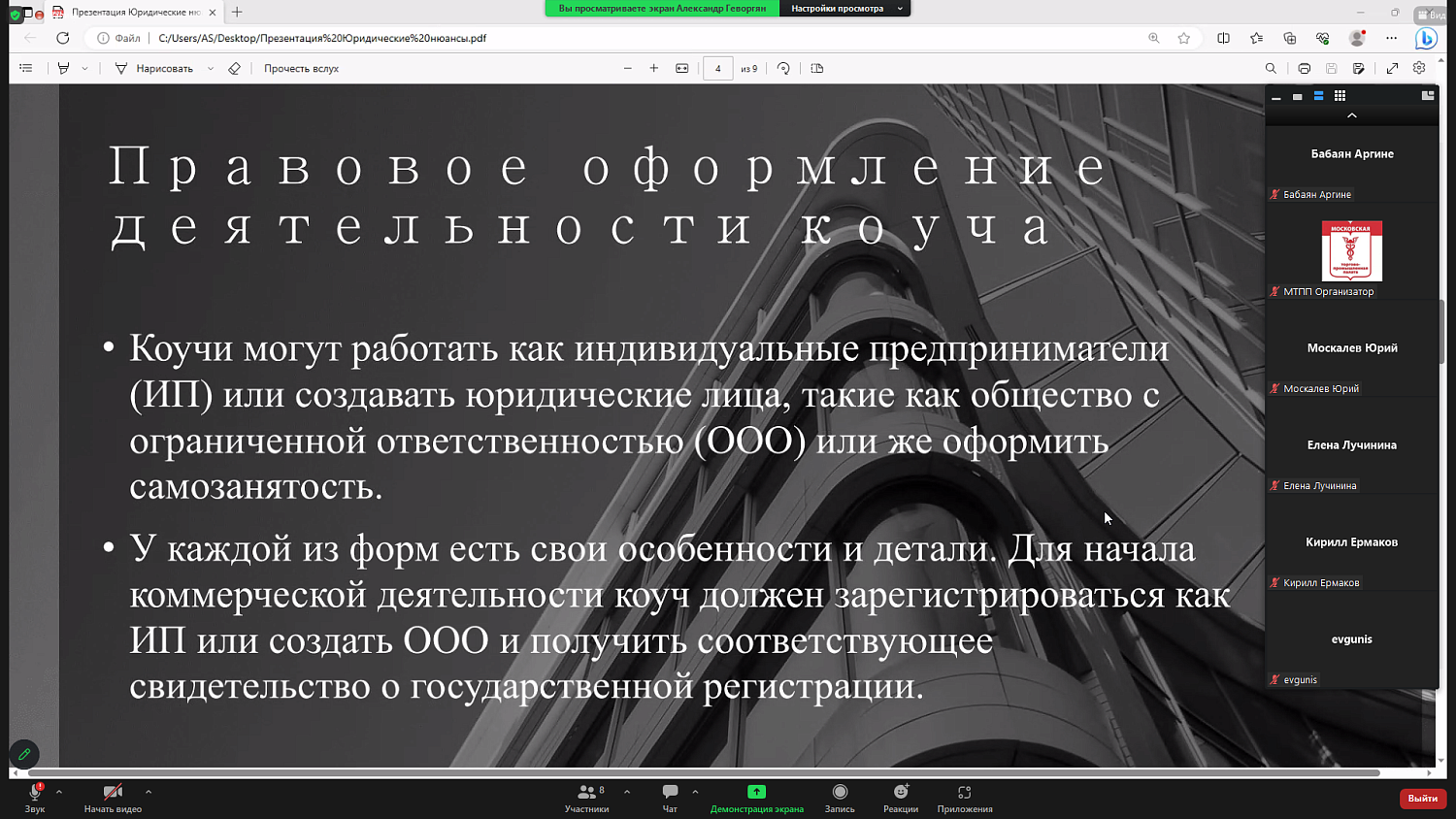Fit PDF page to width

pos(682,68)
